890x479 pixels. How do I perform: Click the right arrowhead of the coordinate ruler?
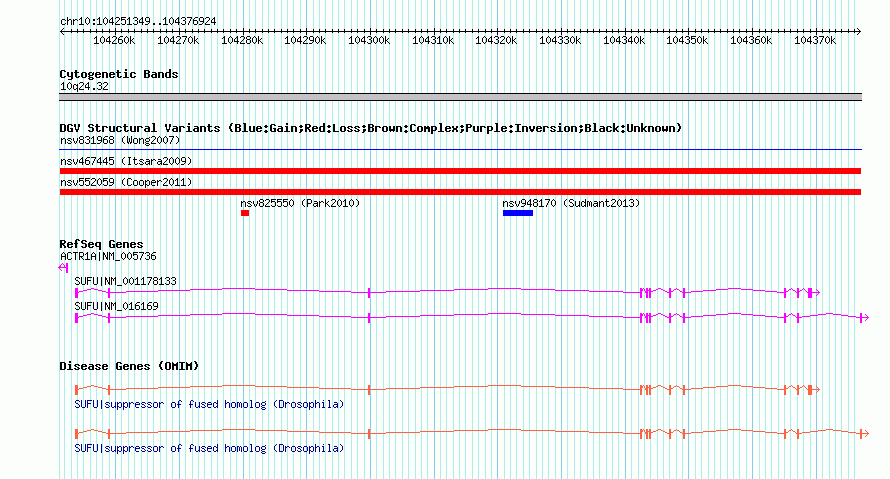point(858,32)
